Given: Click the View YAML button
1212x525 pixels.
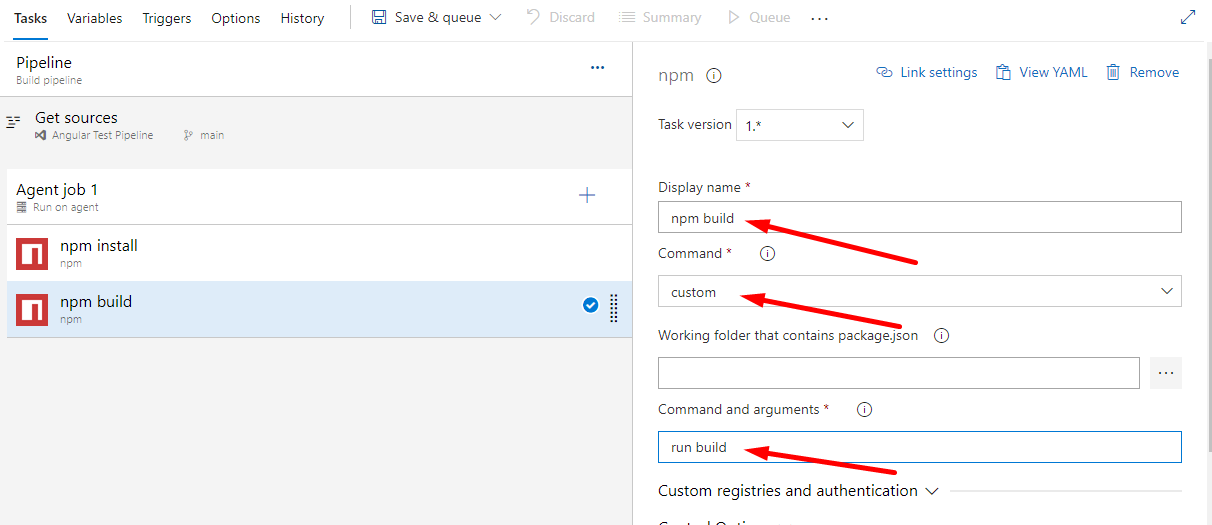Looking at the screenshot, I should tap(1041, 72).
